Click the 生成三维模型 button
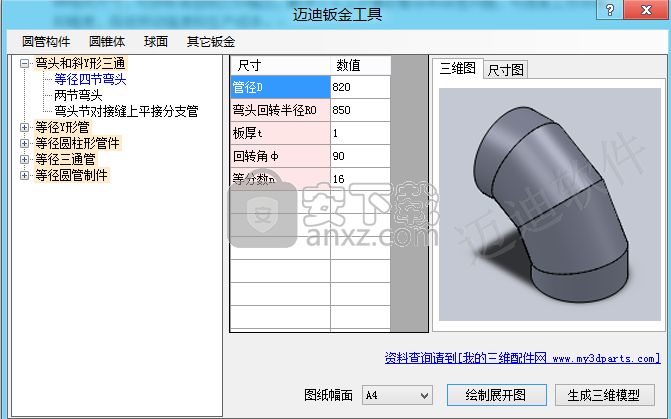The width and height of the screenshot is (671, 419). point(604,395)
